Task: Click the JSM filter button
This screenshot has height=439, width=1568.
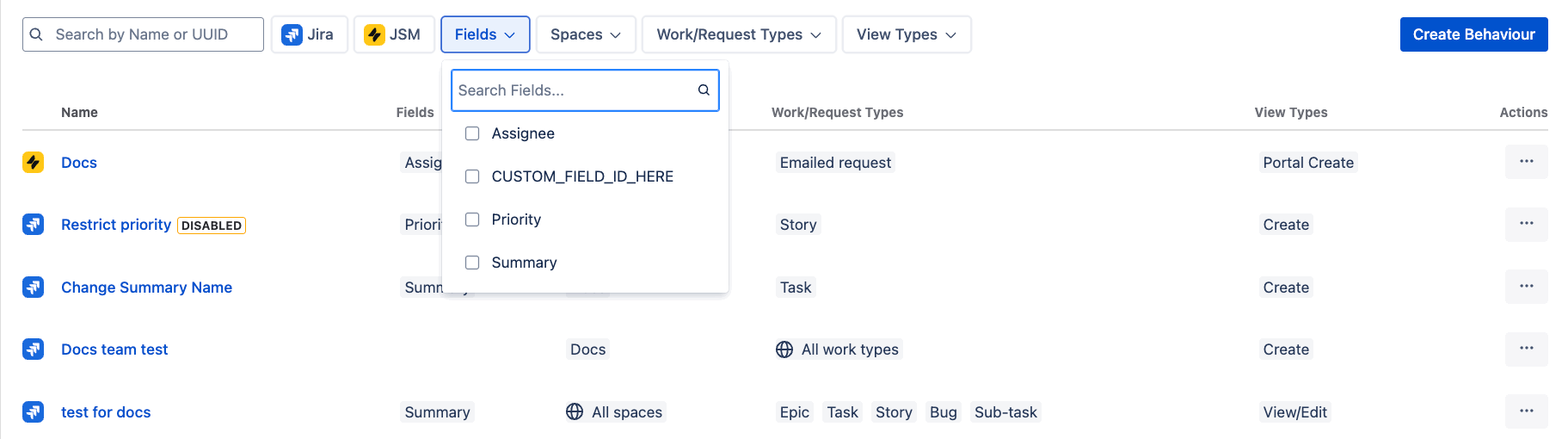Action: pos(393,34)
